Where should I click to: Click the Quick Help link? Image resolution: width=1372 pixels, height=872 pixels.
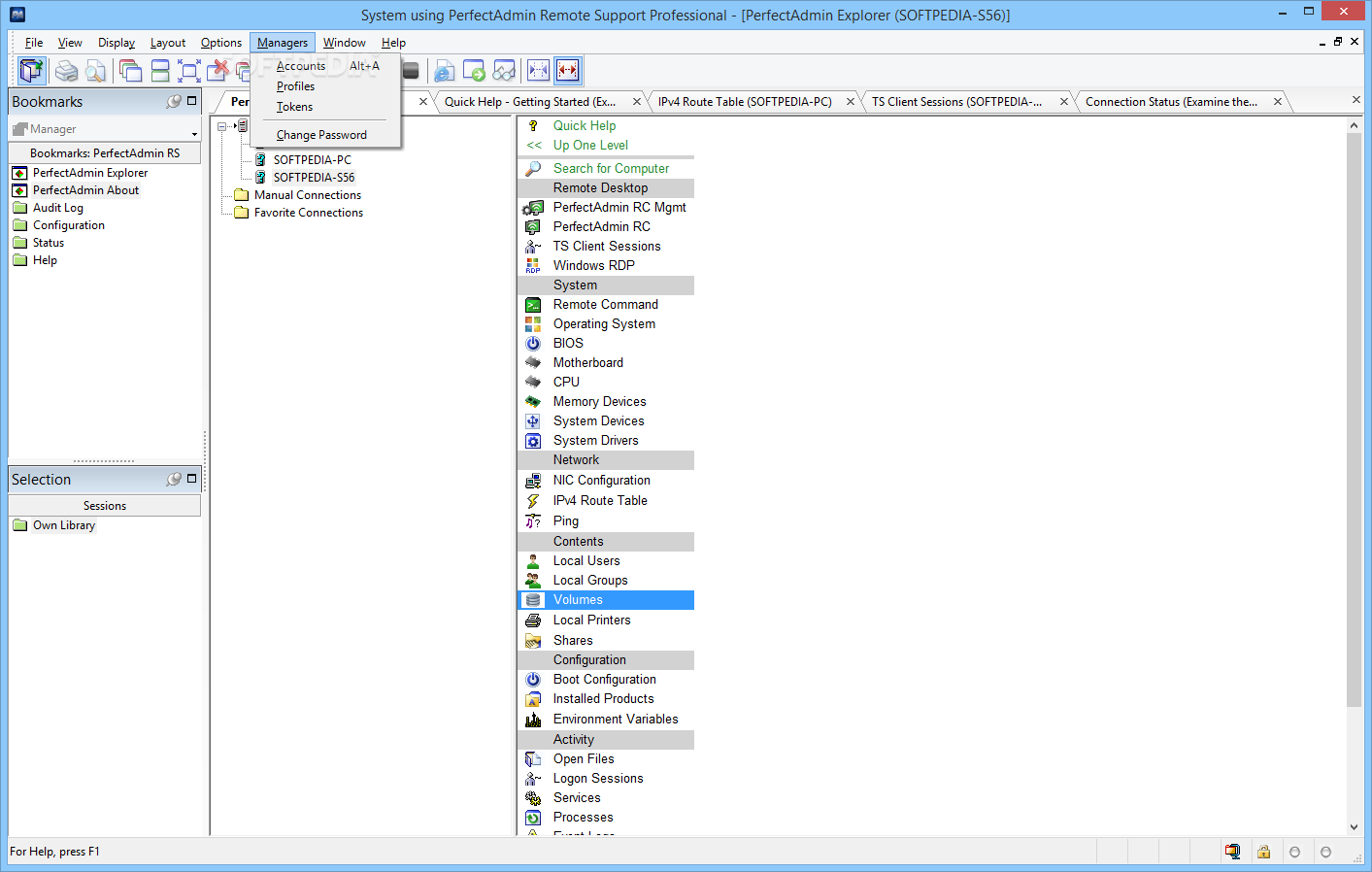(x=585, y=125)
